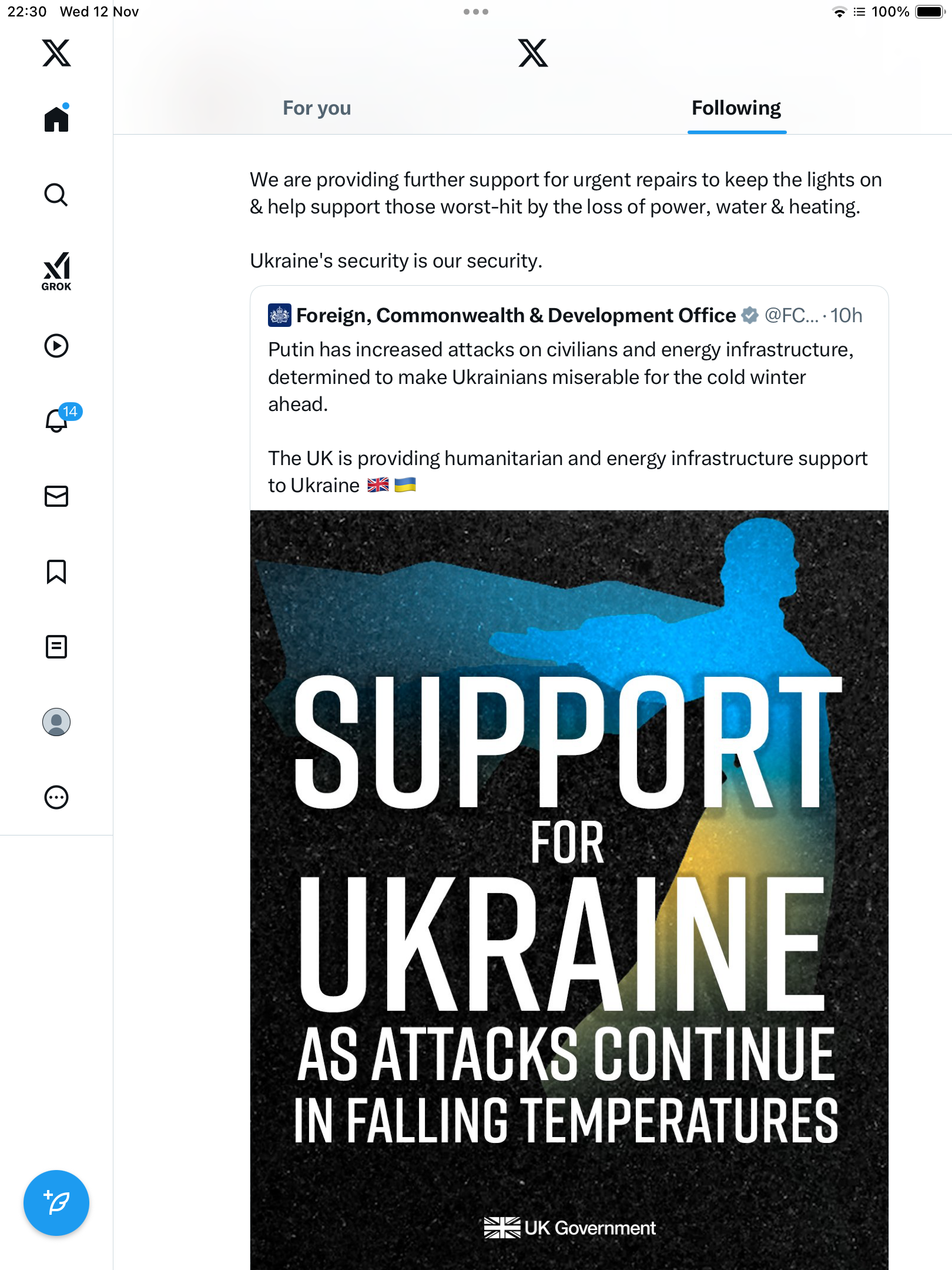Viewport: 952px width, 1270px height.
Task: Launch the Grok assistant
Action: [x=56, y=271]
